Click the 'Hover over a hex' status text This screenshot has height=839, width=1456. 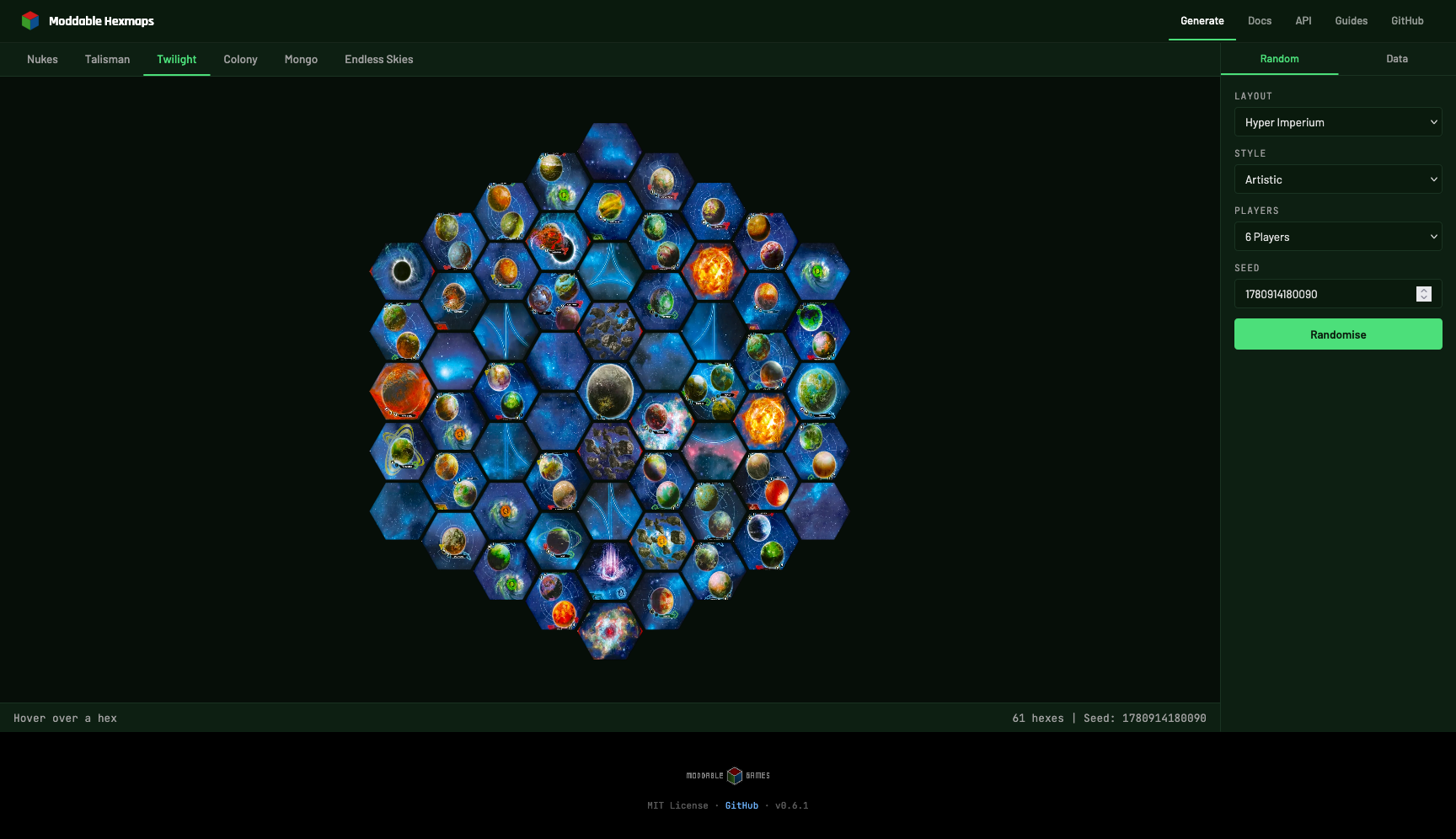coord(65,719)
